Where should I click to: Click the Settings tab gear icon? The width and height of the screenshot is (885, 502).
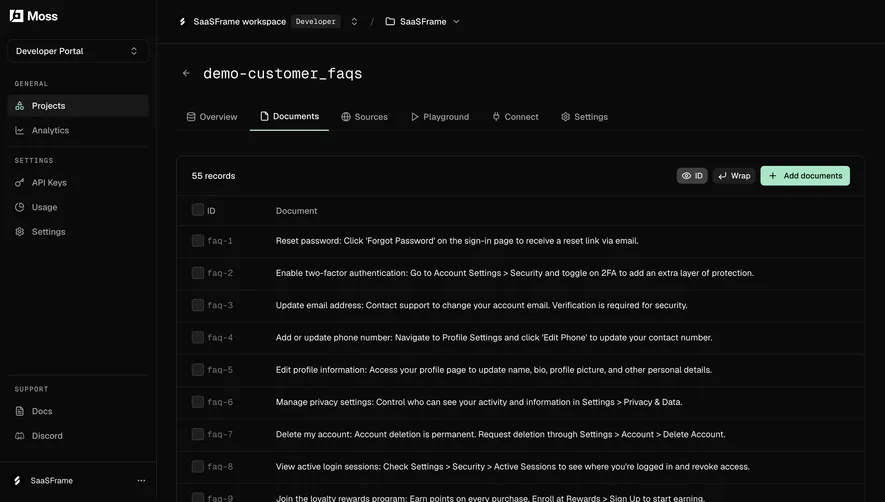[x=566, y=117]
